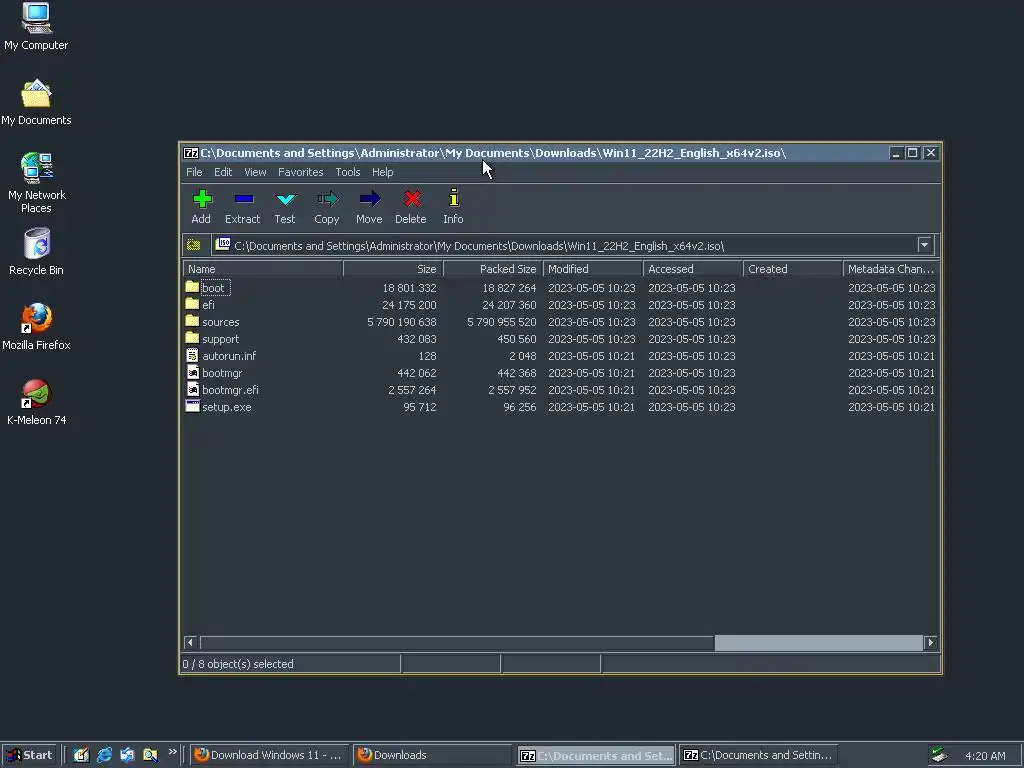Click efi packed size 24 207 360
Viewport: 1024px width, 768px height.
coord(509,305)
